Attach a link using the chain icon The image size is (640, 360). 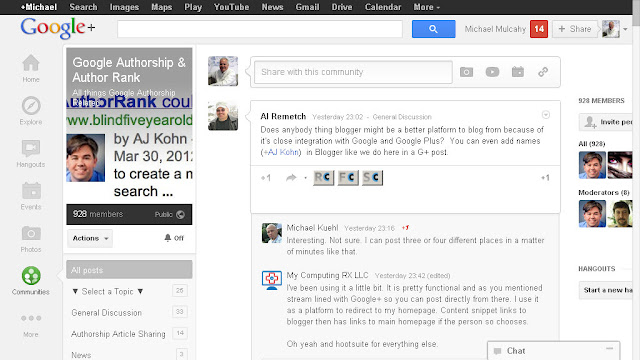pos(543,72)
